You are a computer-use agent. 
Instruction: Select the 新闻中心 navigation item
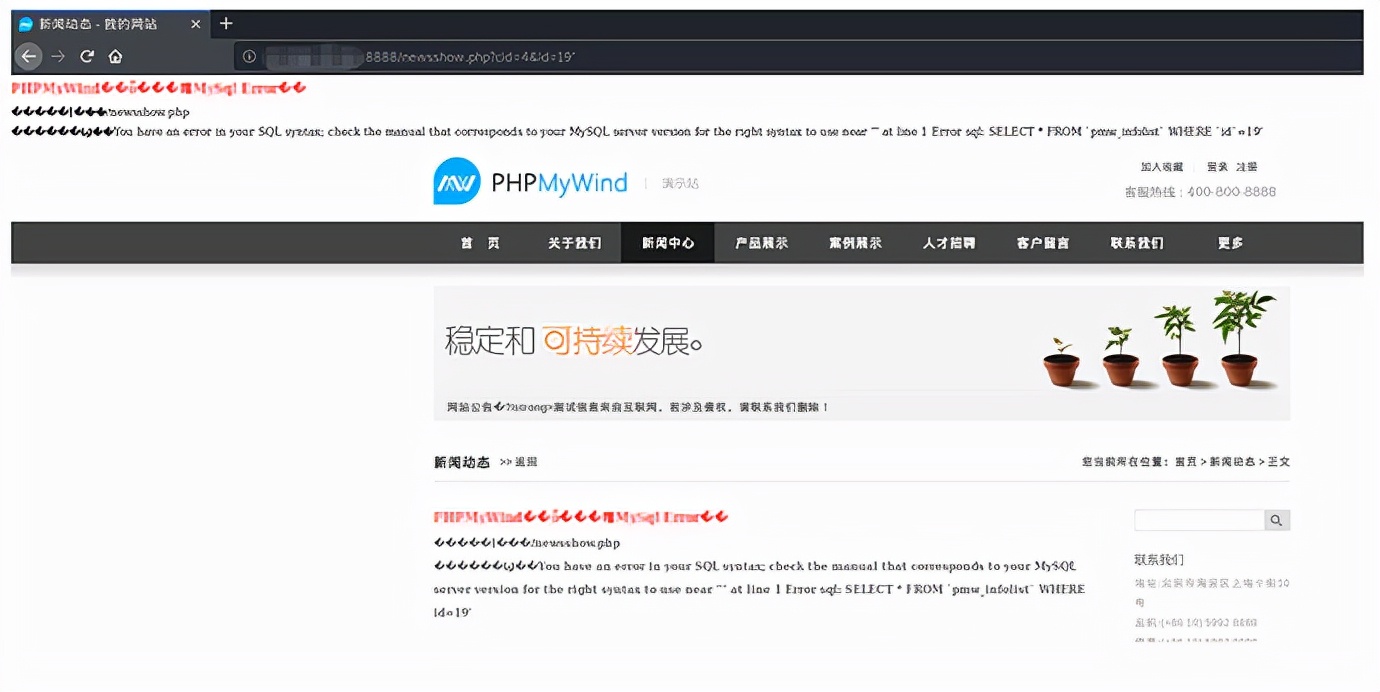pyautogui.click(x=668, y=243)
